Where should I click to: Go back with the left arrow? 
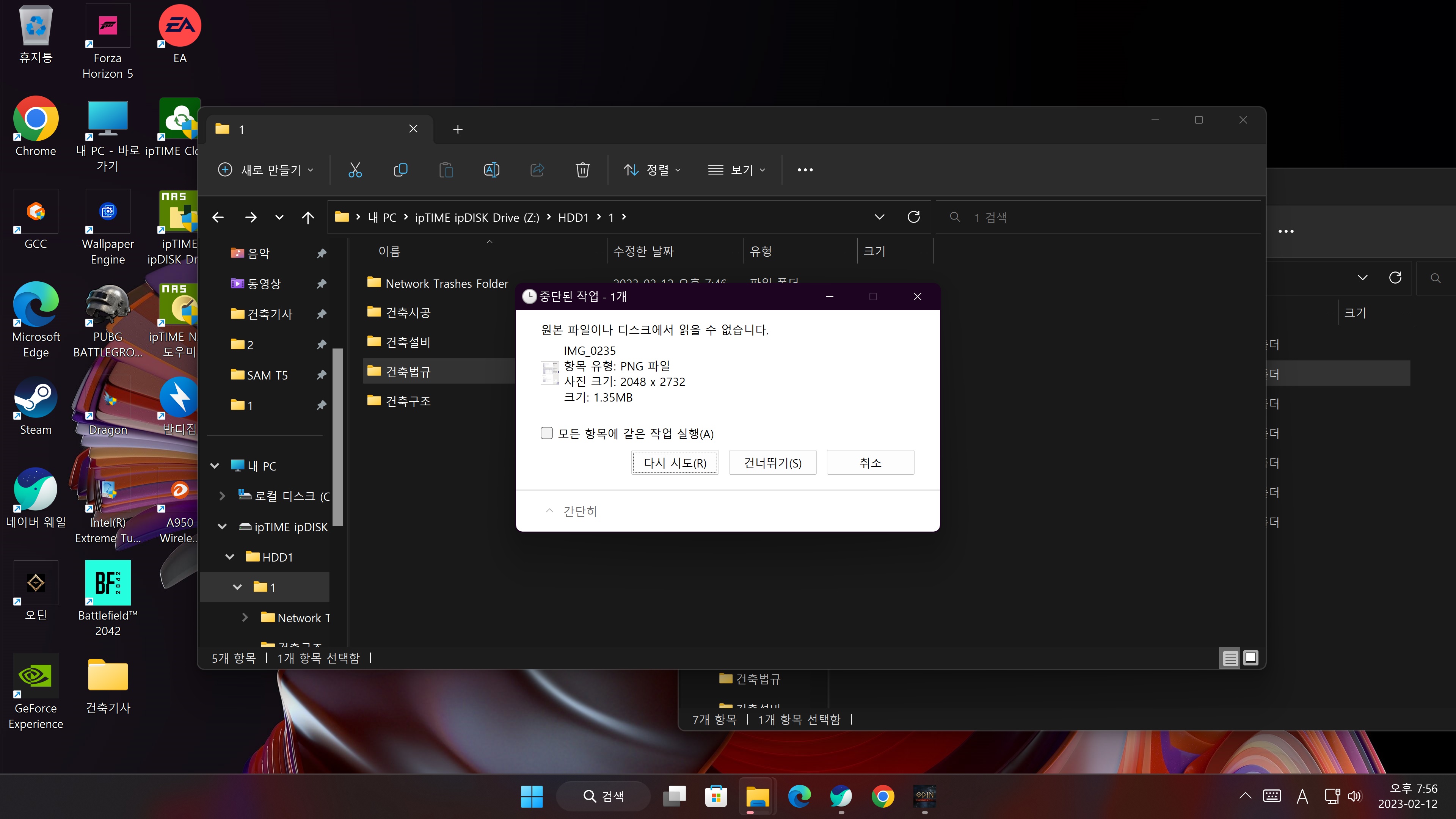218,217
